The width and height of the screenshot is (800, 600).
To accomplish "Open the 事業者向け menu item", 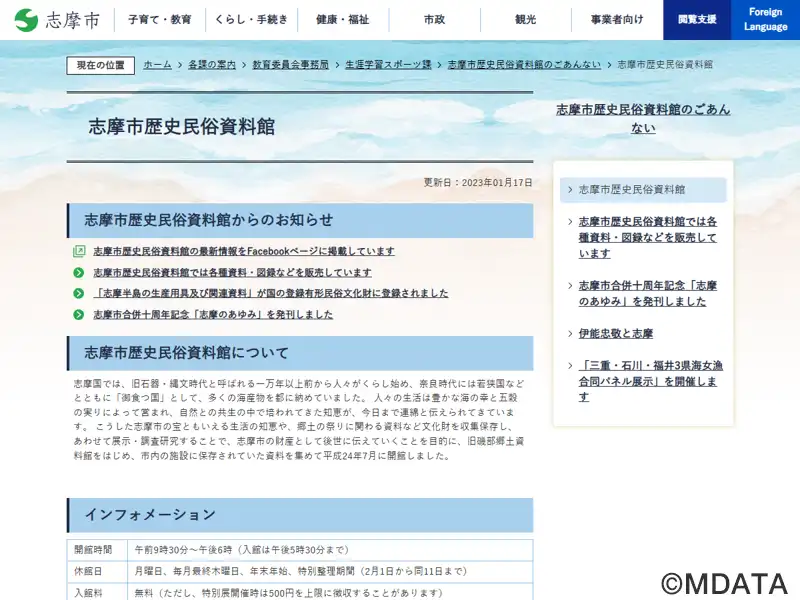I will (x=617, y=20).
